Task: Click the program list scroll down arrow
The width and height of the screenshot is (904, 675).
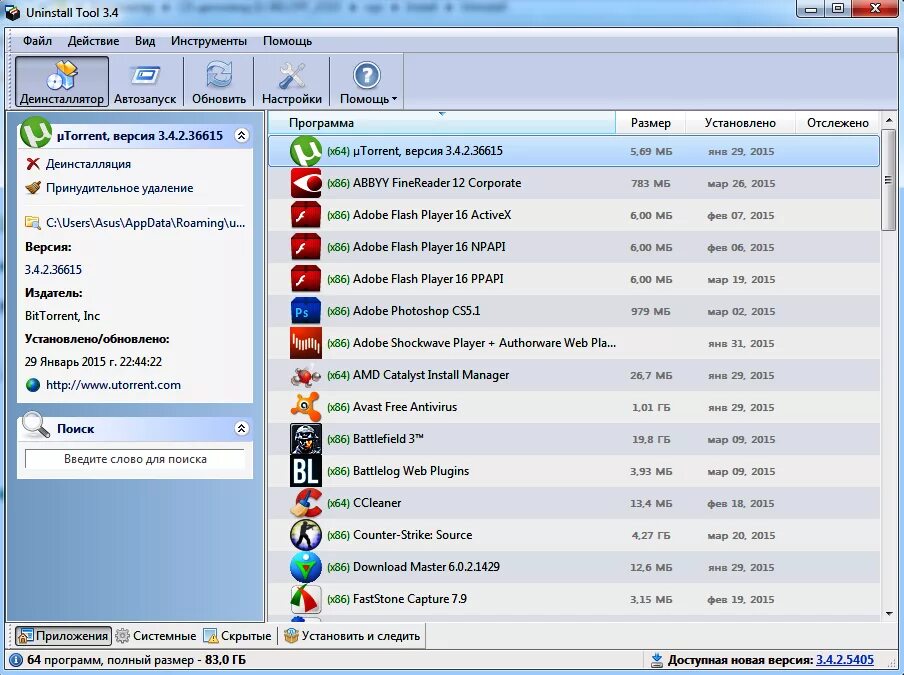Action: pos(888,614)
